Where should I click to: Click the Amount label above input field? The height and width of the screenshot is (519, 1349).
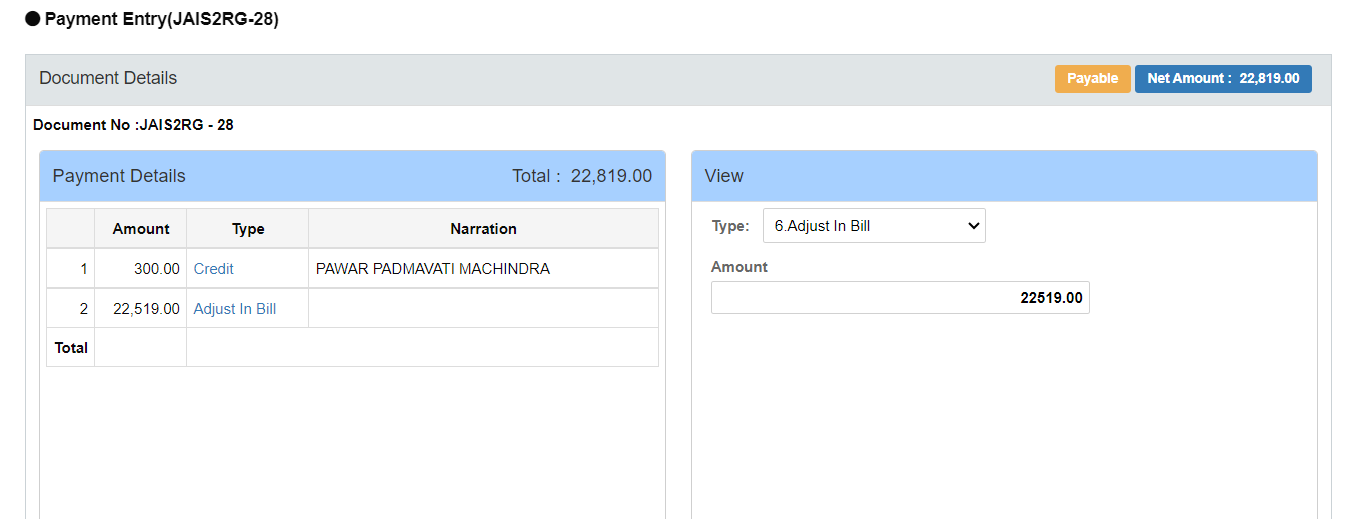(x=739, y=267)
